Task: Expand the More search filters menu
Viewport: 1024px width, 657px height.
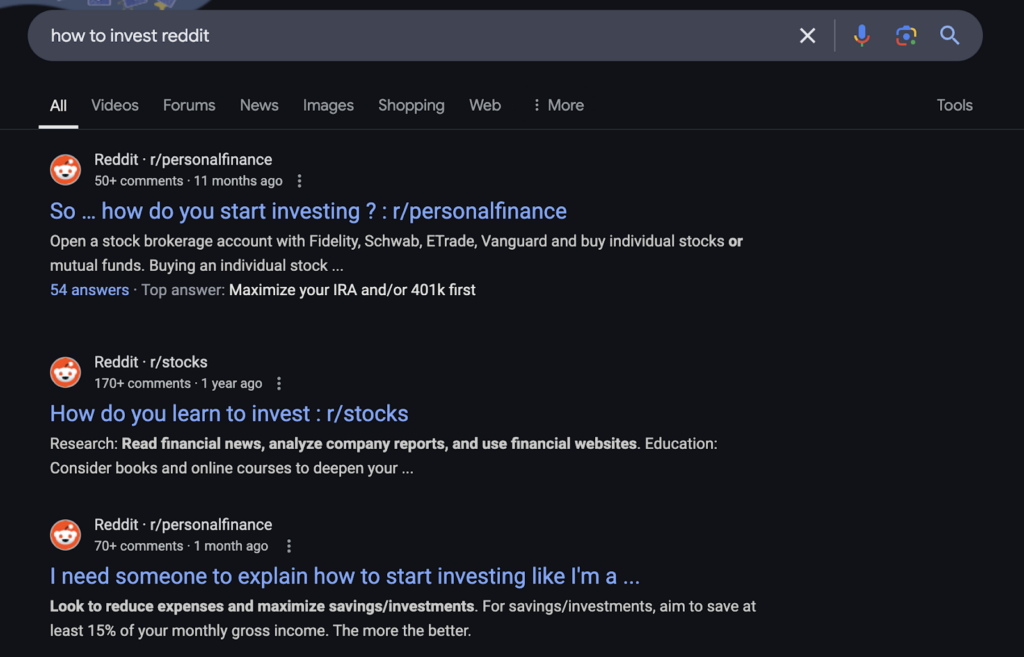Action: pos(558,105)
